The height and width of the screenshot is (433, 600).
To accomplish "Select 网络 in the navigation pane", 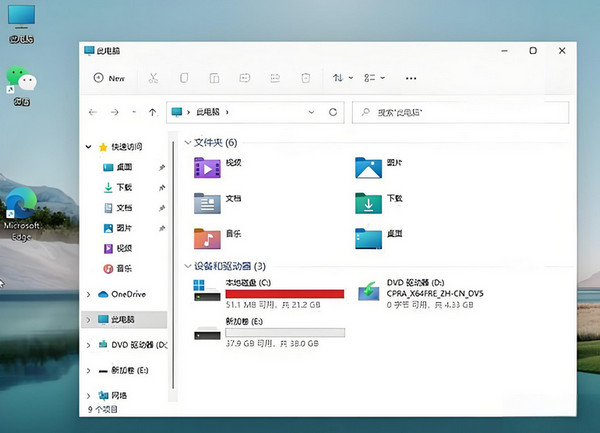I will pyautogui.click(x=119, y=396).
